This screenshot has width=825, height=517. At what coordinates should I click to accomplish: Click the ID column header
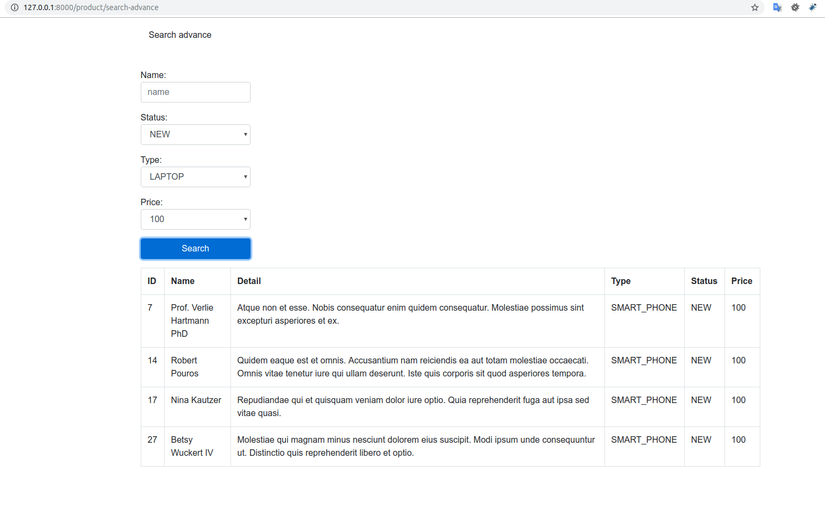152,281
